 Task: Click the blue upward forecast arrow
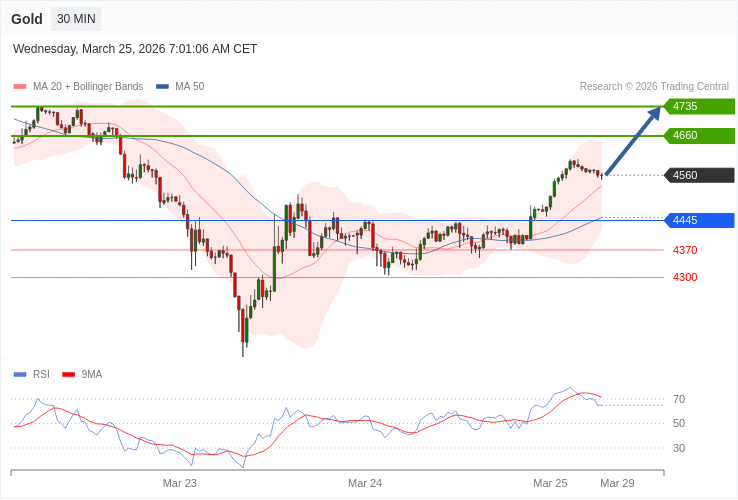coord(633,141)
